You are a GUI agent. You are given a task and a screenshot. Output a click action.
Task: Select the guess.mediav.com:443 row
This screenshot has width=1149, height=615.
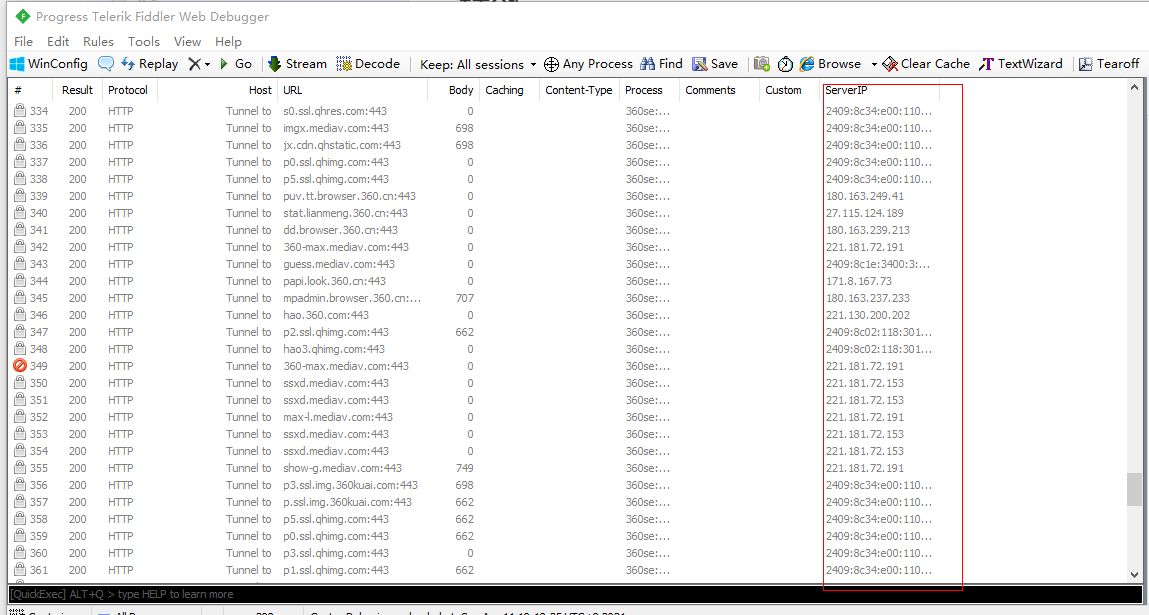473,264
